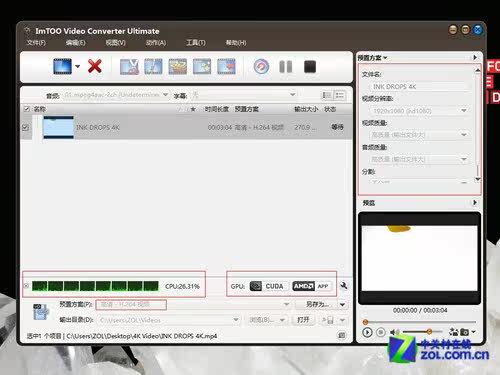Expand the 输出目录(D) path dropdown
The image size is (500, 375).
236,320
